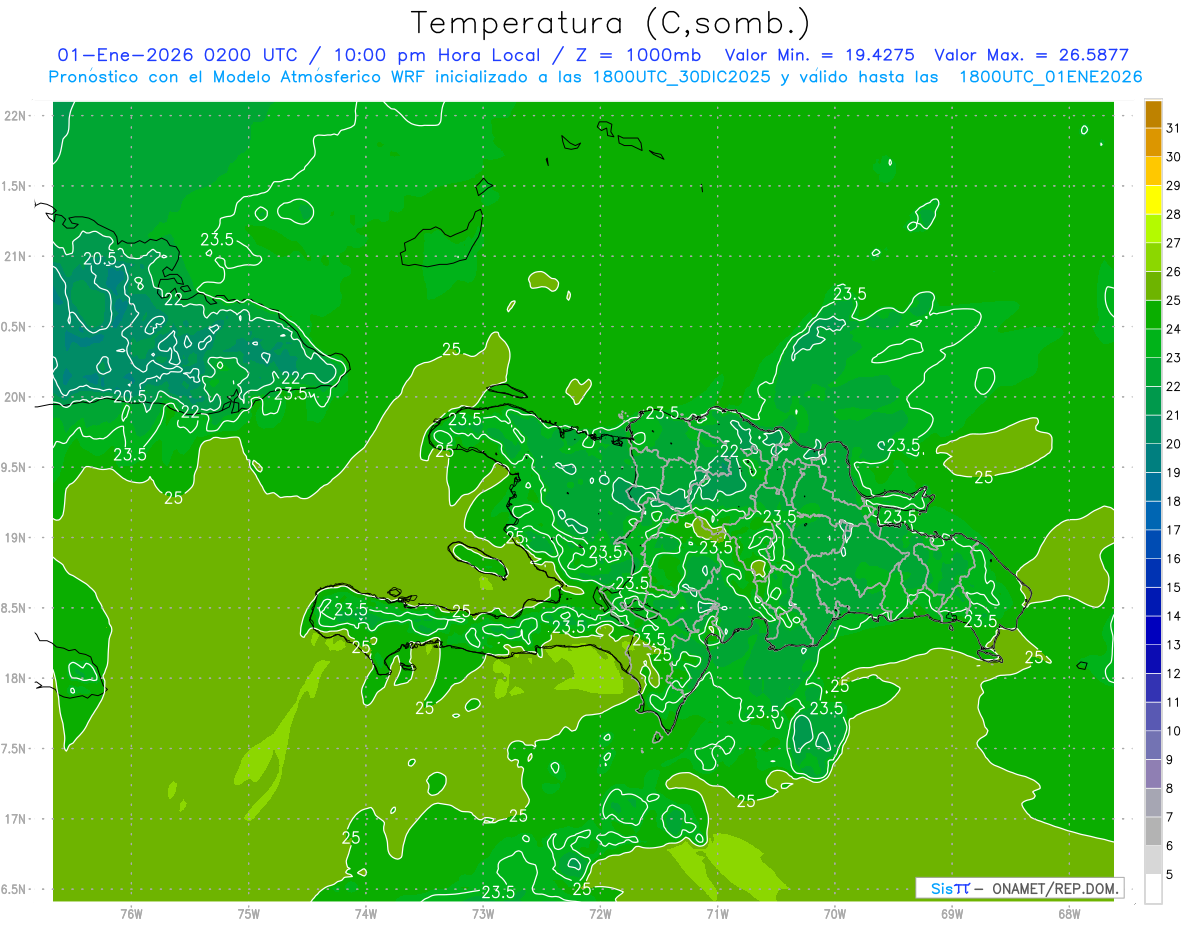Click the legend value "17"

pos(1174,530)
